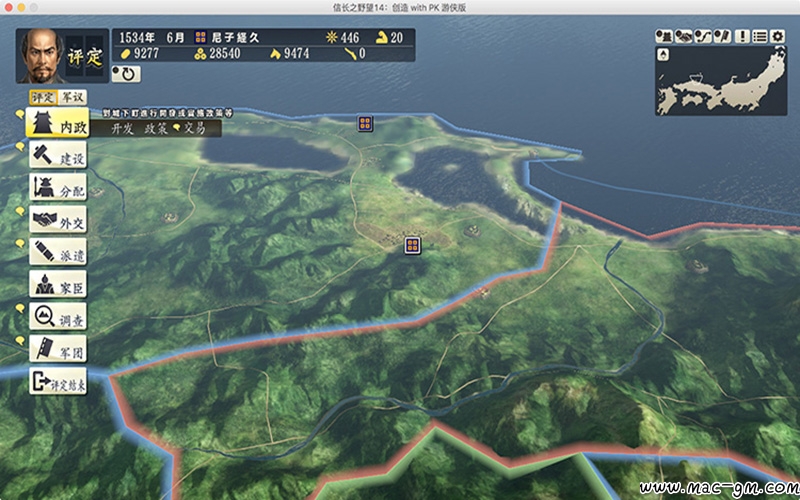Click the horse count 9474

pyautogui.click(x=296, y=54)
